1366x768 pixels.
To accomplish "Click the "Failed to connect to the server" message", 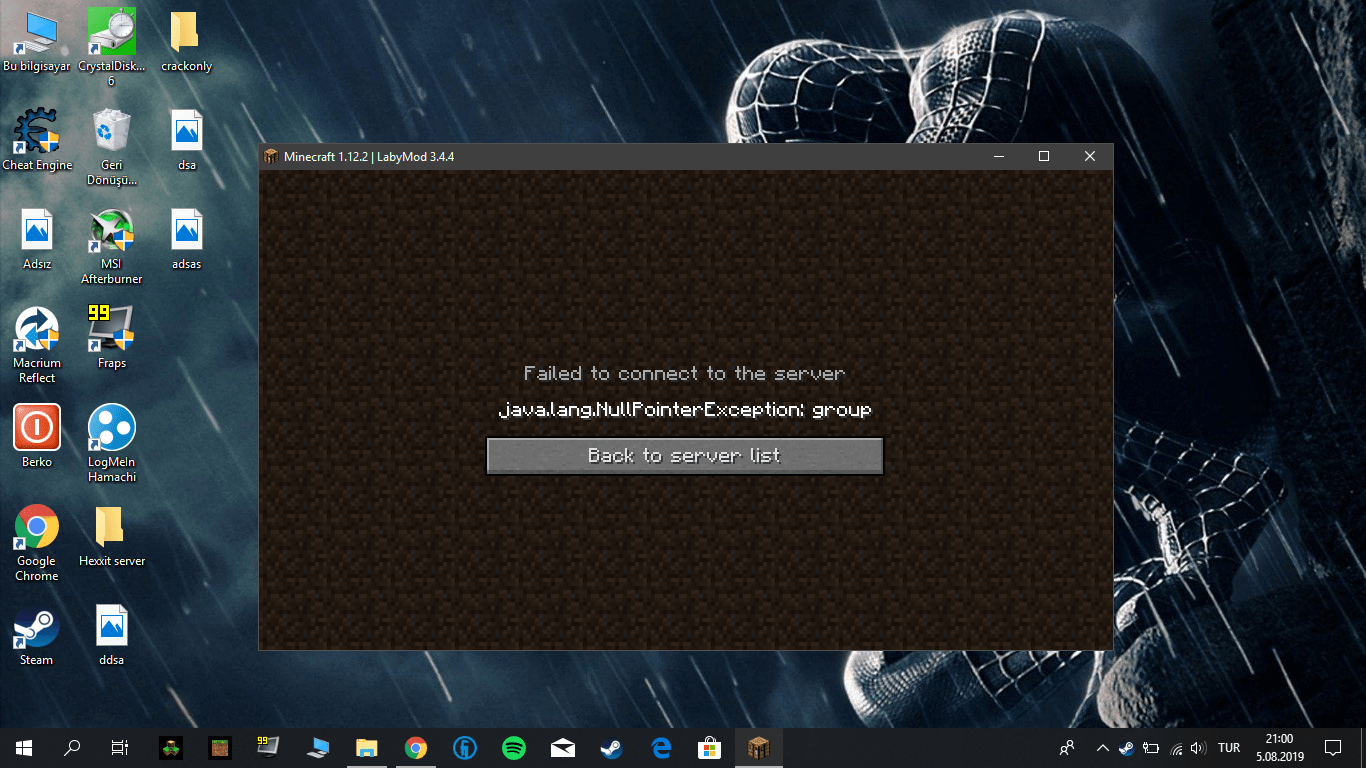I will click(685, 374).
